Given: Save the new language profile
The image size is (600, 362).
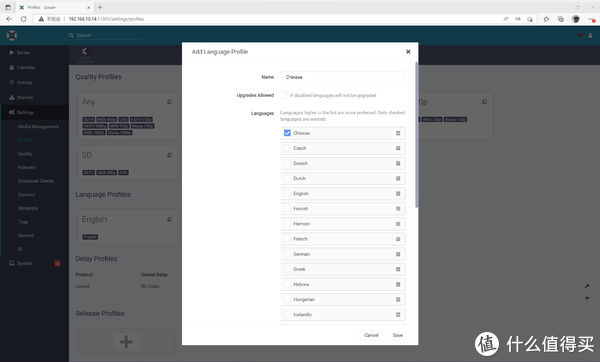Looking at the screenshot, I should point(398,335).
